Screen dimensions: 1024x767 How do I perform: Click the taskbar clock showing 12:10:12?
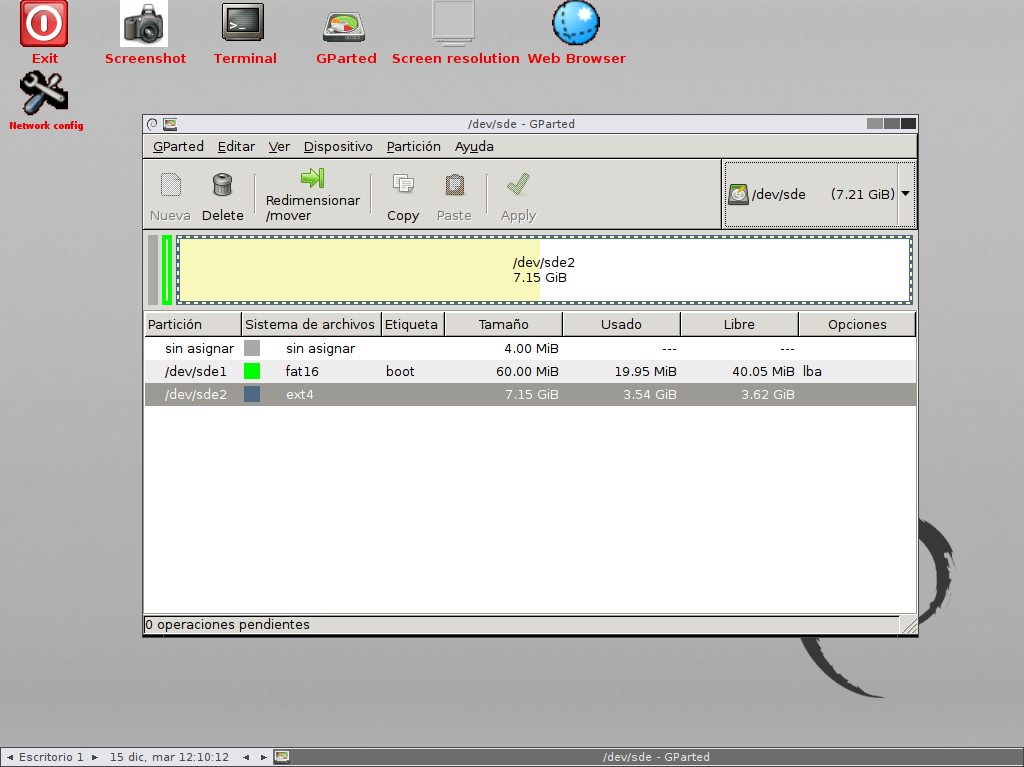169,757
